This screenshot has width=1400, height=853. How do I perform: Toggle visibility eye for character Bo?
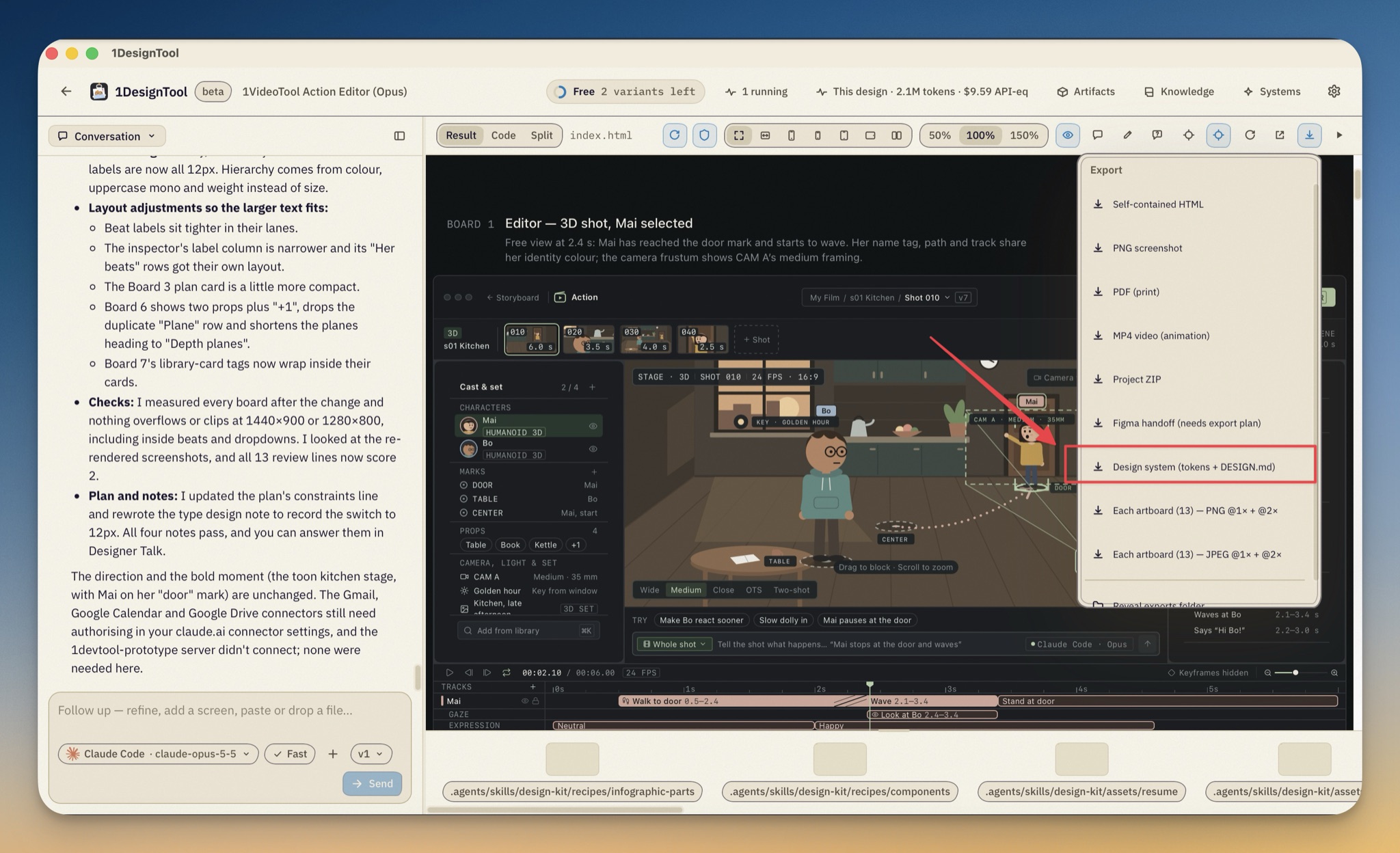tap(593, 449)
